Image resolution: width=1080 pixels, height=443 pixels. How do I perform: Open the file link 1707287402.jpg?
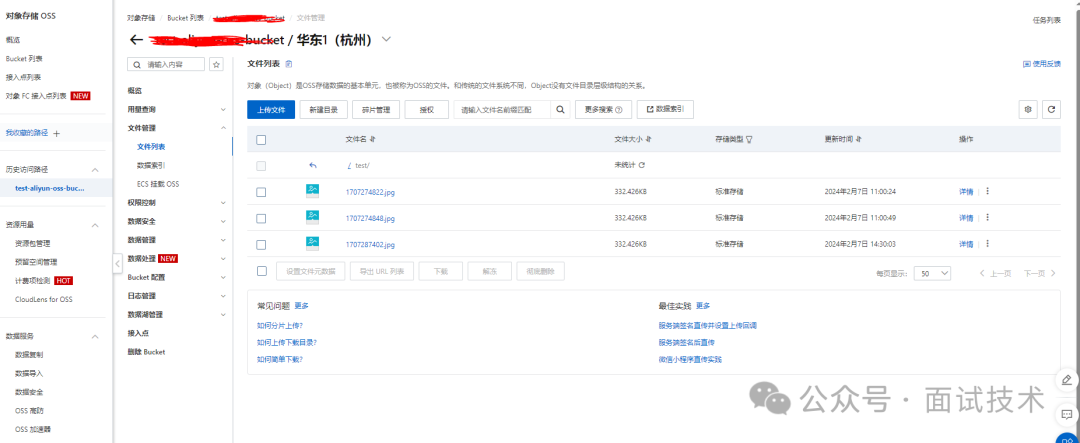click(370, 245)
